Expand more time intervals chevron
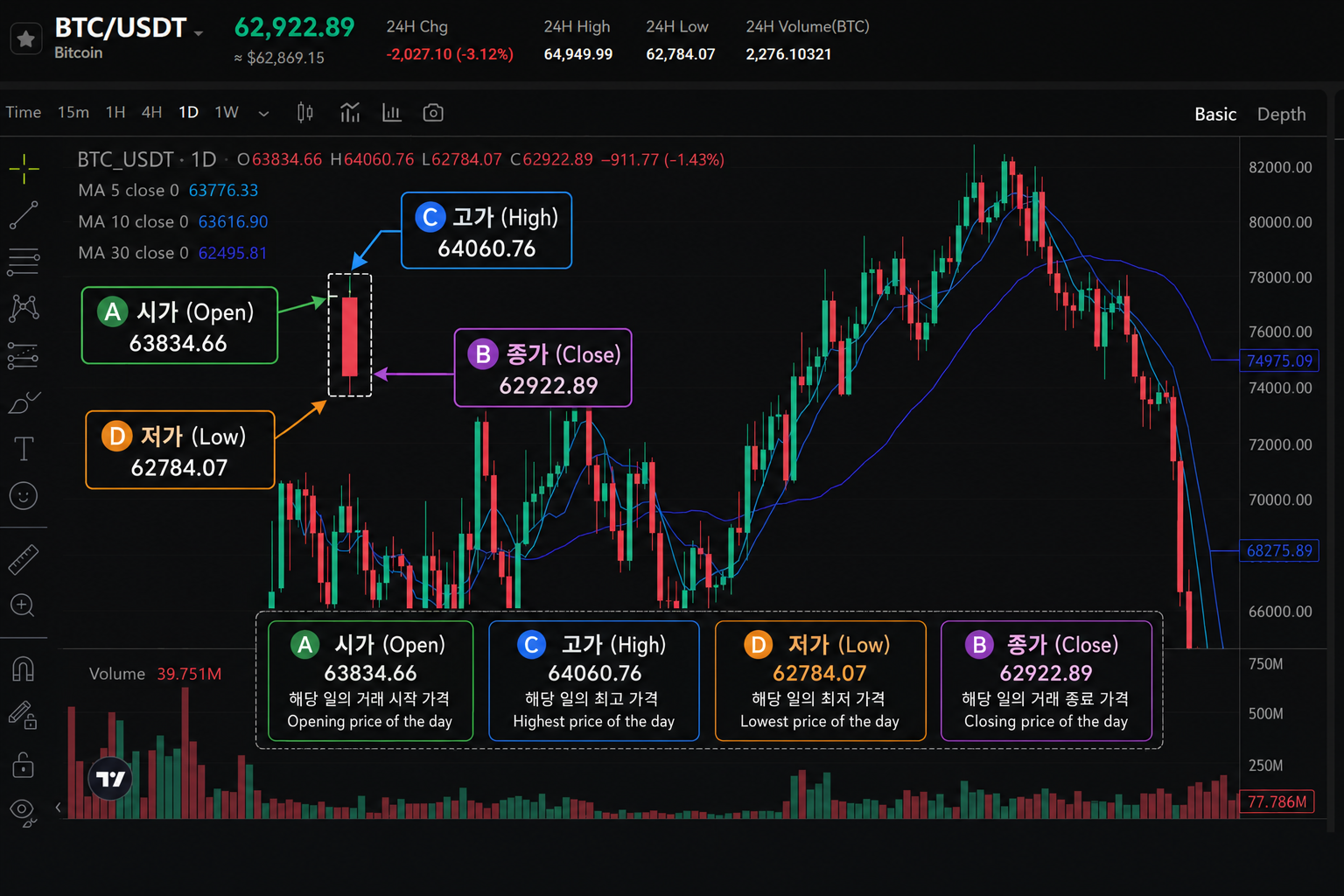The height and width of the screenshot is (896, 1344). tap(263, 113)
